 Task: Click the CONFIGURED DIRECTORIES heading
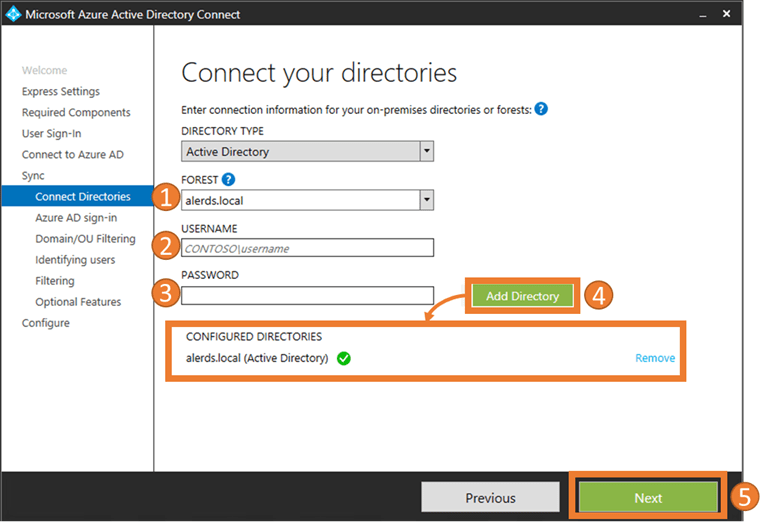(254, 336)
